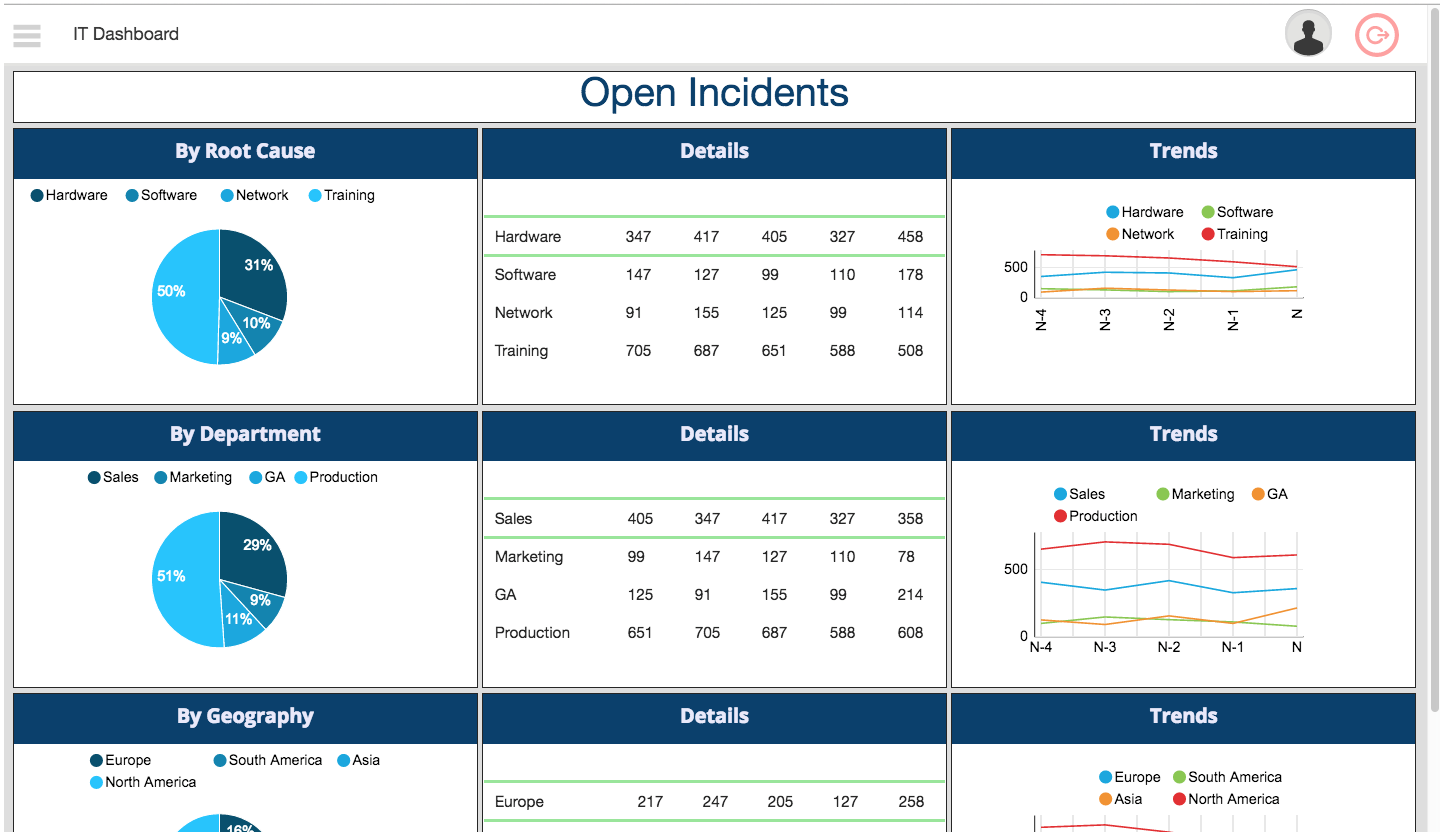Click the value 258 in Europe row
Image resolution: width=1443 pixels, height=836 pixels.
910,802
